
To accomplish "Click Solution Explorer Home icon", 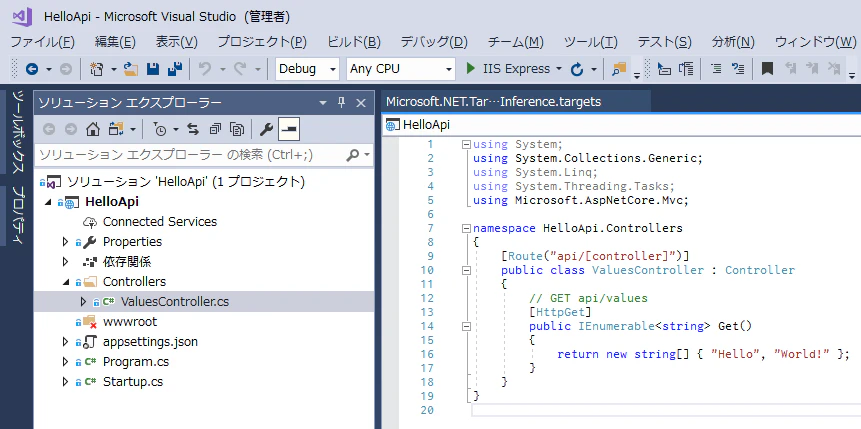I will (93, 129).
